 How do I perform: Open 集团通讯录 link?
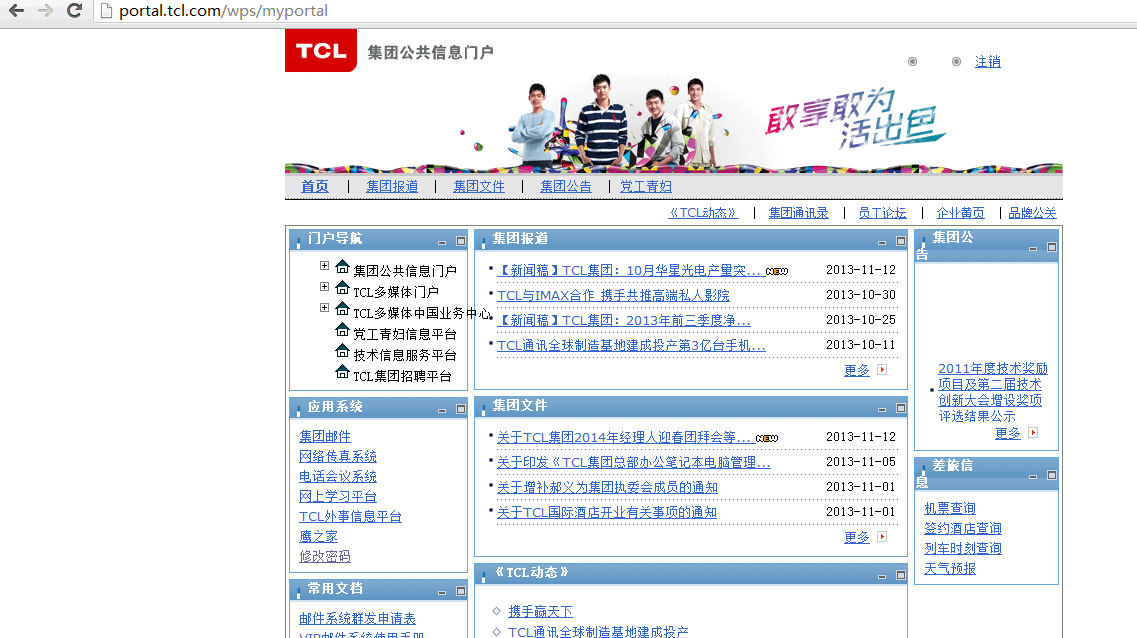[x=798, y=212]
